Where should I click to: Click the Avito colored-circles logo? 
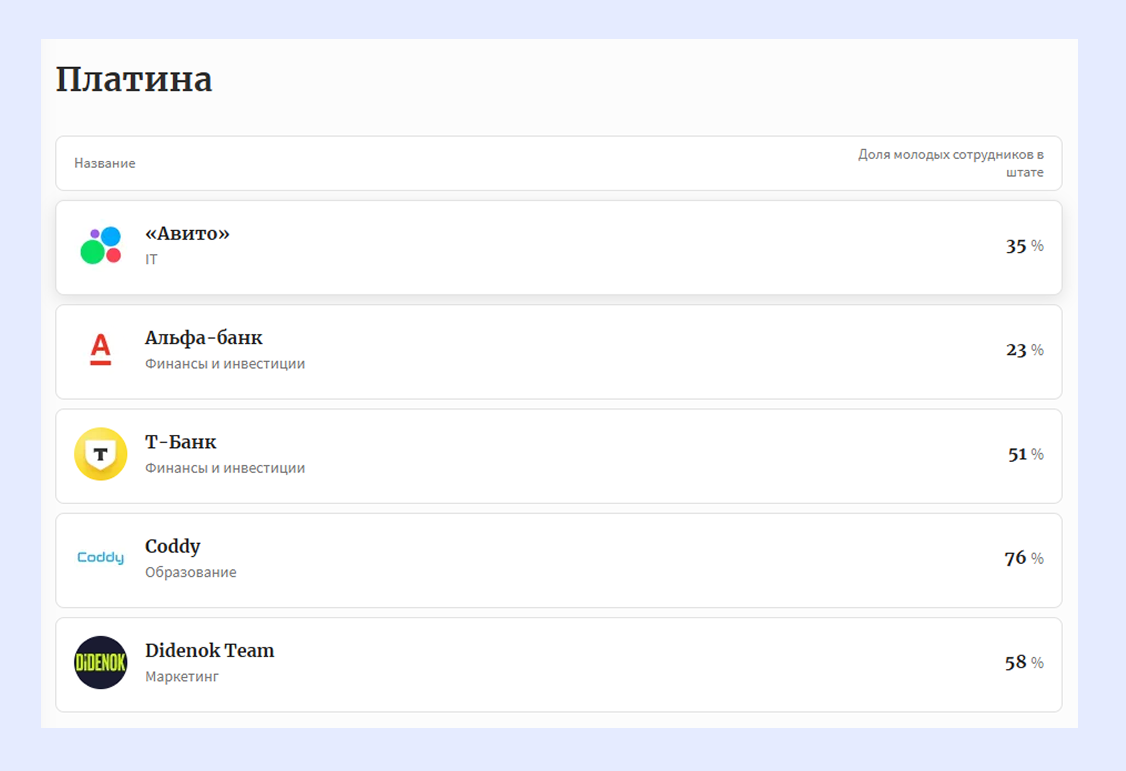coord(101,246)
